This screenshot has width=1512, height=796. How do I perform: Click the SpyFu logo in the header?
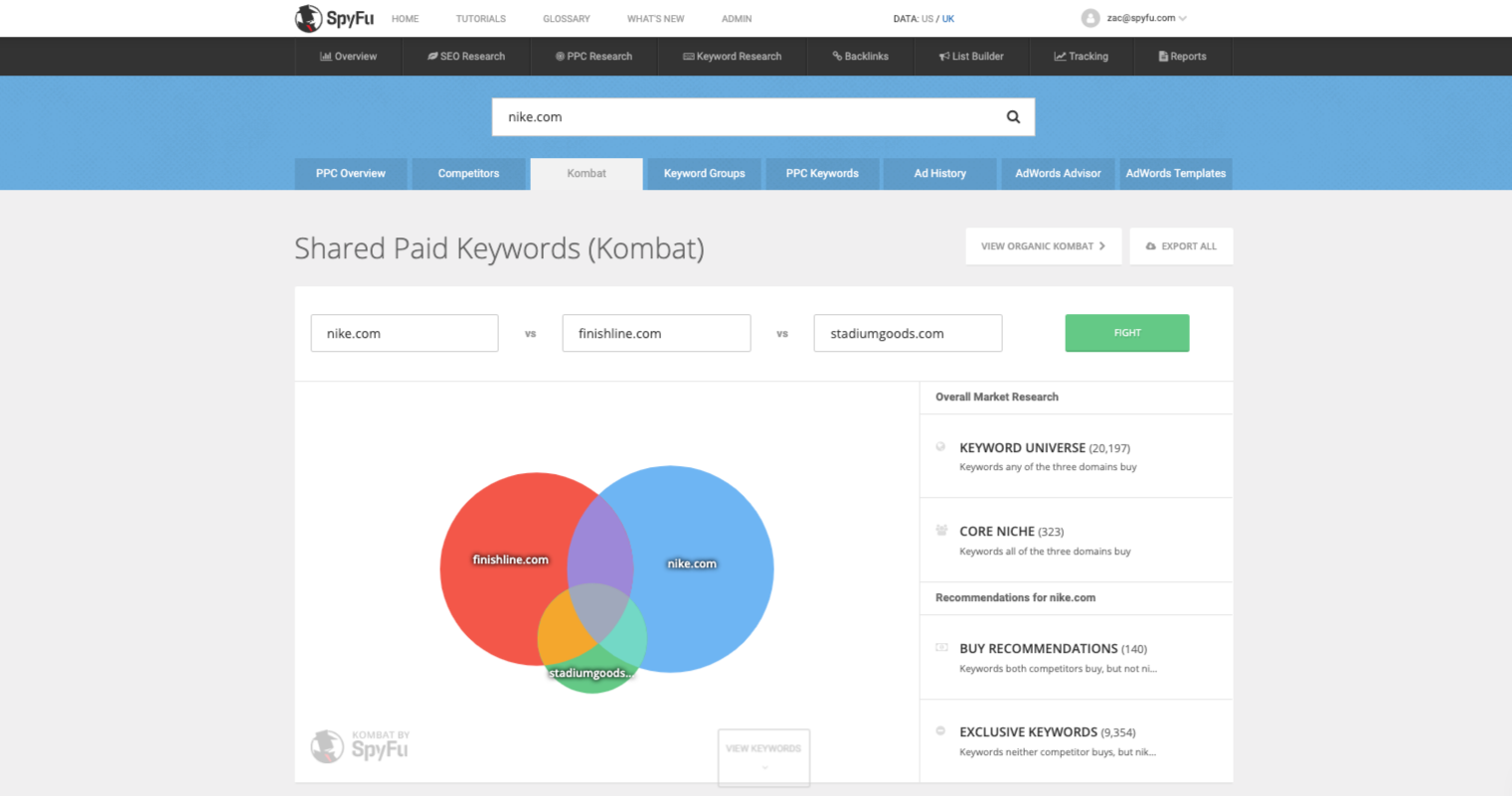[335, 18]
